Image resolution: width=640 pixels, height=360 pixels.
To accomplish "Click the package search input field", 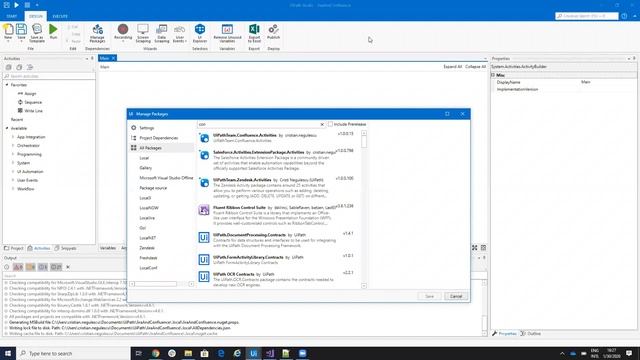I will coord(259,124).
